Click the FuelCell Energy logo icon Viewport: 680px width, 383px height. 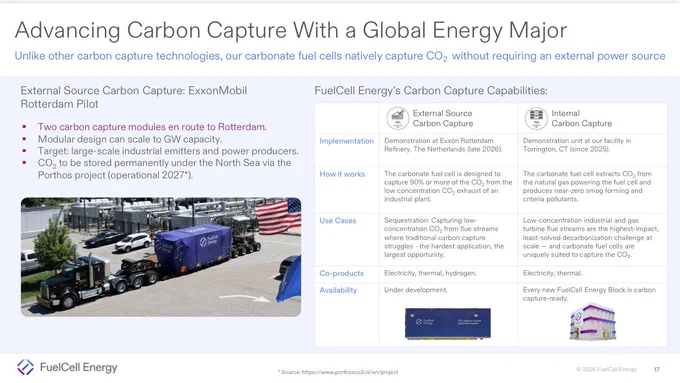(x=25, y=367)
